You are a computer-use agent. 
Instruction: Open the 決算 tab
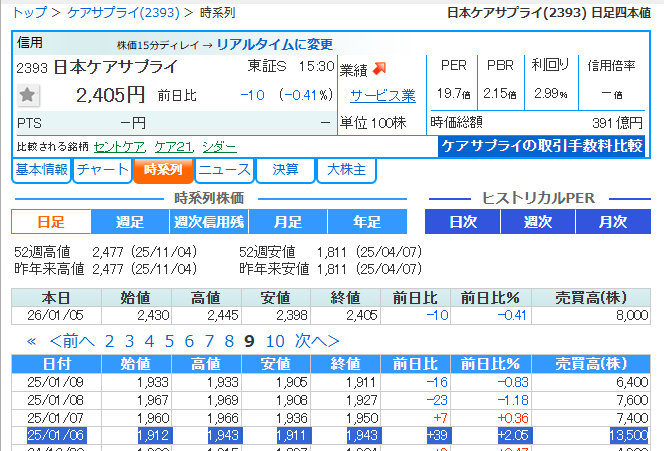click(285, 170)
